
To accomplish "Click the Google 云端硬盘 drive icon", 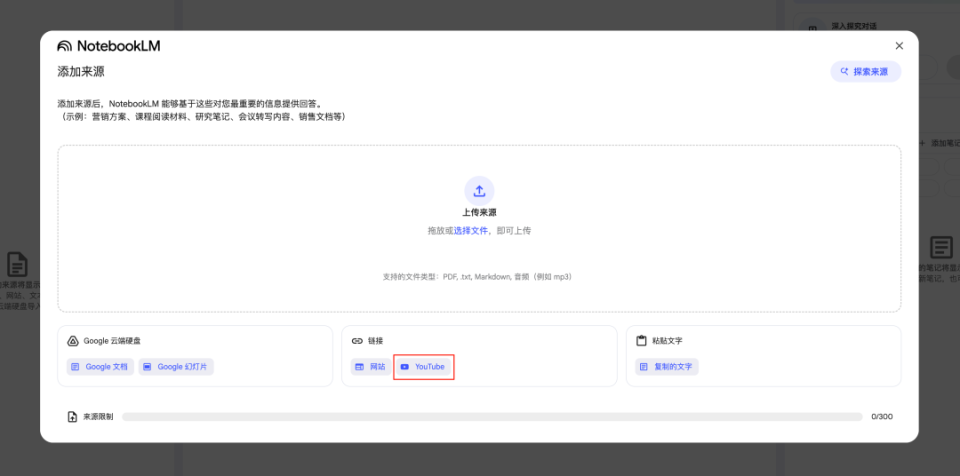I will point(72,341).
